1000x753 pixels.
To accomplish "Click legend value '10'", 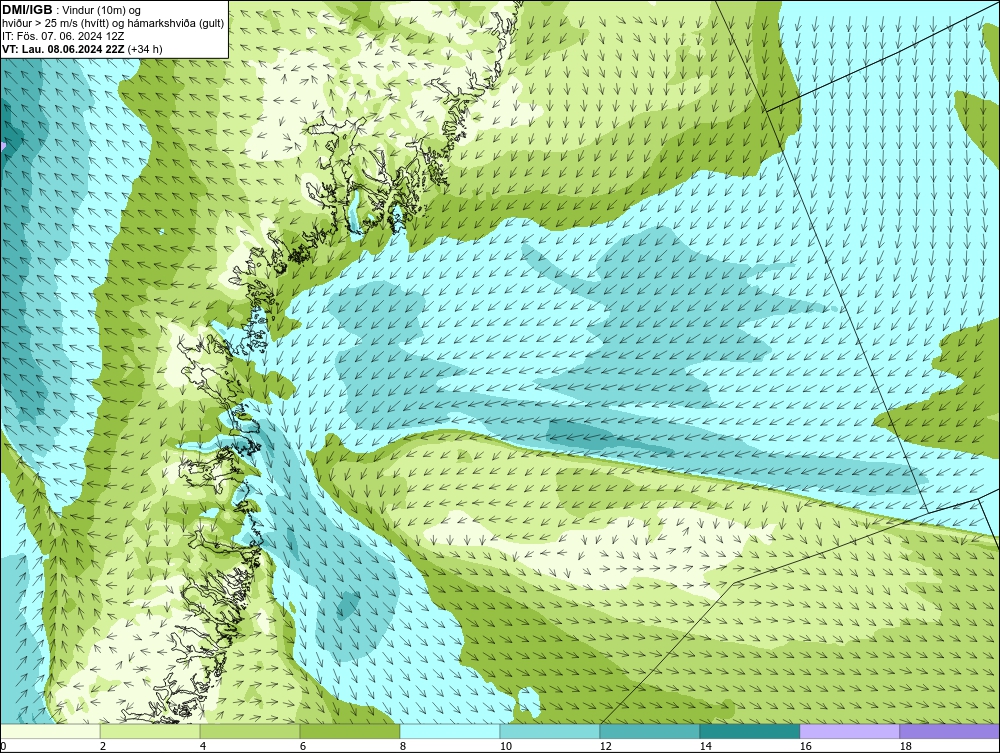I will click(505, 746).
